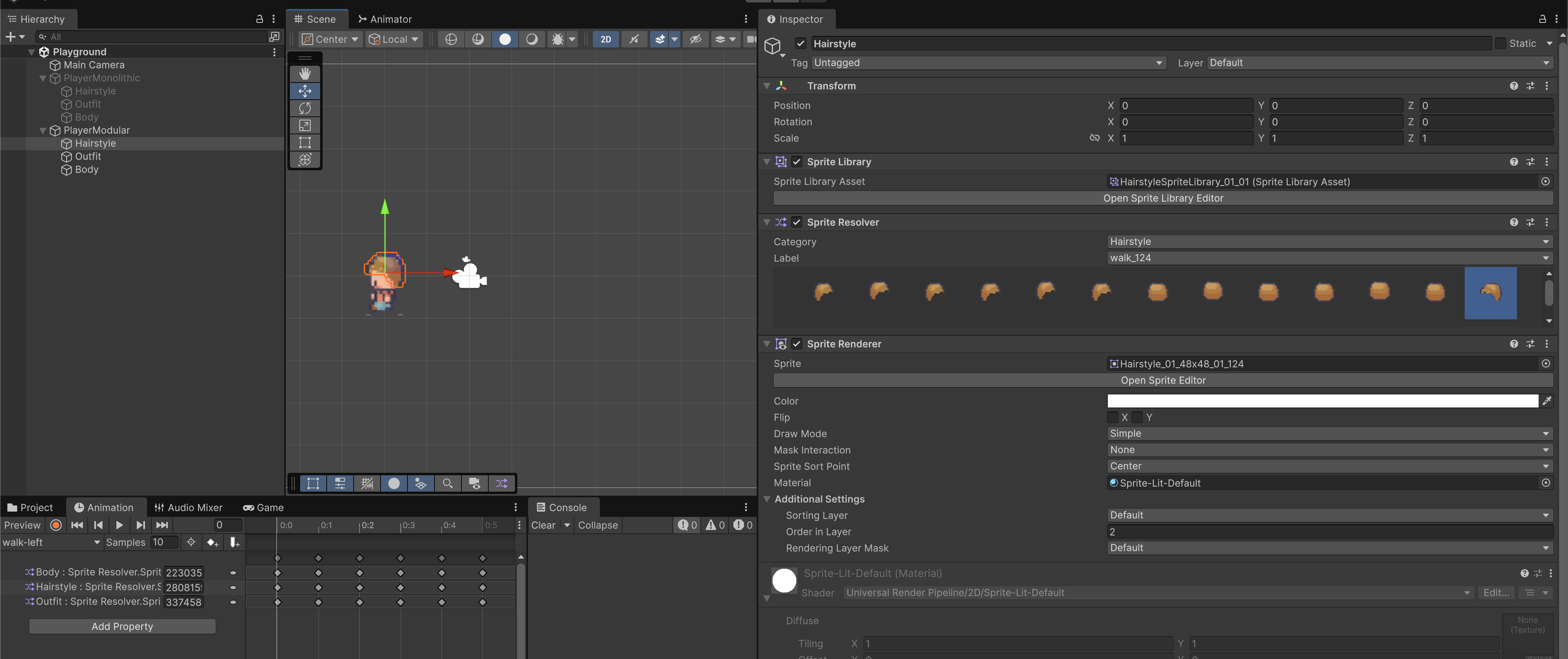Switch to the Game tab
The image size is (1568, 659).
click(263, 508)
